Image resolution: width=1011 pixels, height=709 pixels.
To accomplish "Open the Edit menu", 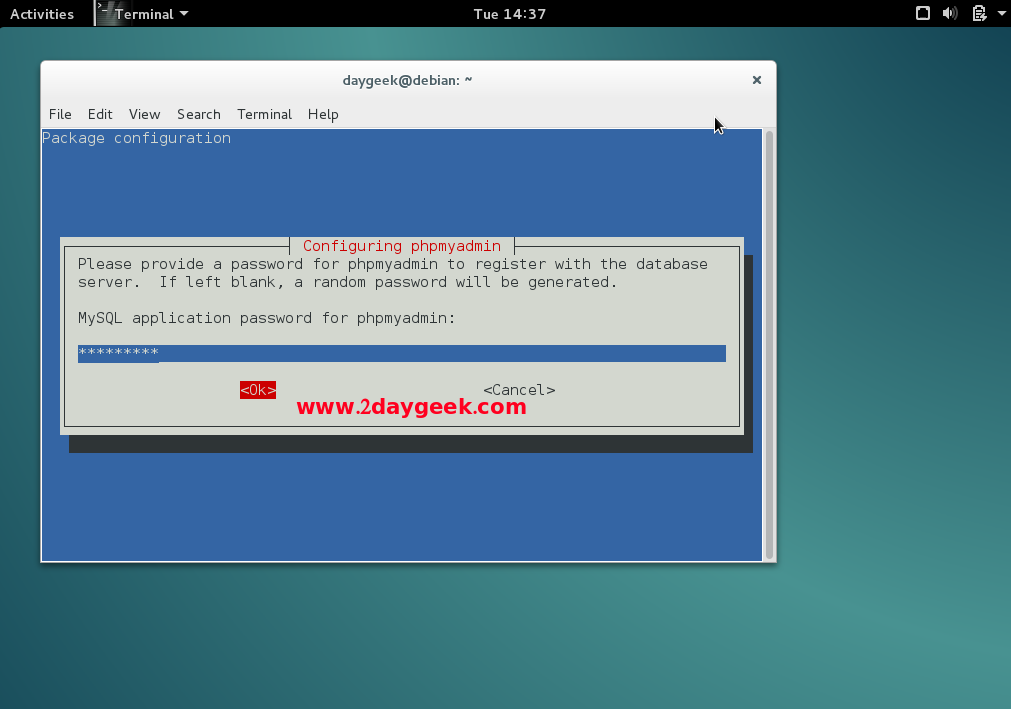I will (x=100, y=114).
